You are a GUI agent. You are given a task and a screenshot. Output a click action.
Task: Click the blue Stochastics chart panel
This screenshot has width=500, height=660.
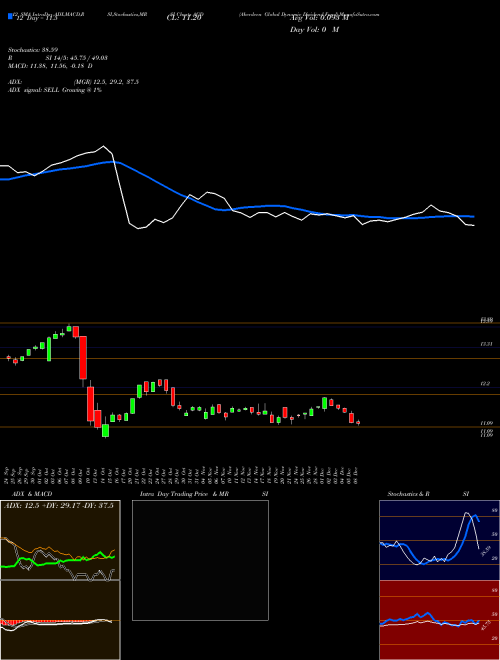pos(439,540)
